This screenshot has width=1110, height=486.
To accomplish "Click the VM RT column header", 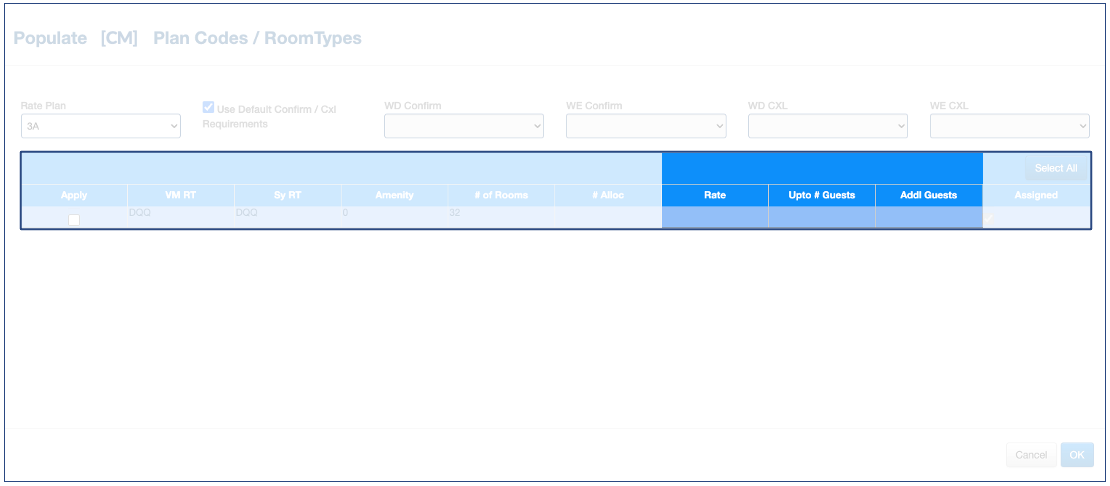I will (x=180, y=195).
